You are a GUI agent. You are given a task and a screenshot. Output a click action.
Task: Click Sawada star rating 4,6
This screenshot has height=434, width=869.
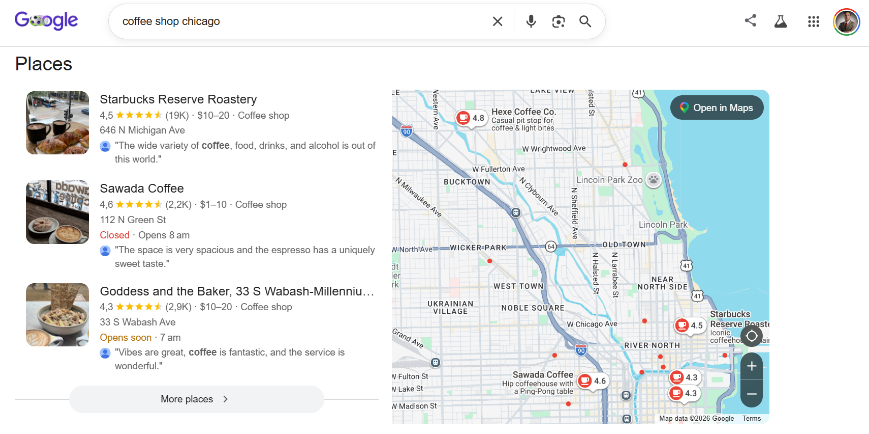click(131, 205)
